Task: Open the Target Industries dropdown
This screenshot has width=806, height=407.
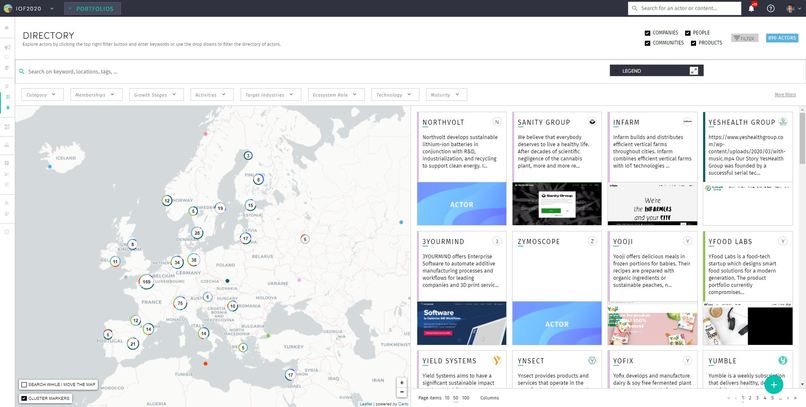Action: click(270, 95)
